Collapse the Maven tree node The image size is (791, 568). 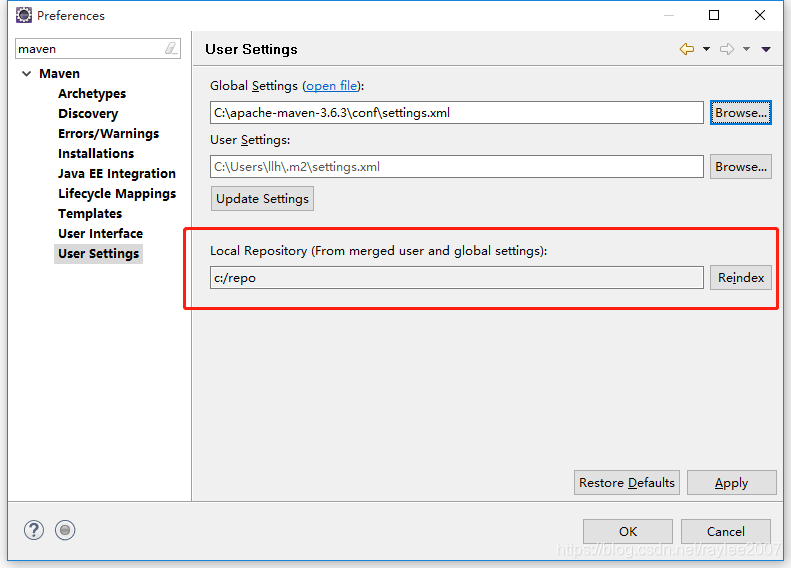(27, 74)
